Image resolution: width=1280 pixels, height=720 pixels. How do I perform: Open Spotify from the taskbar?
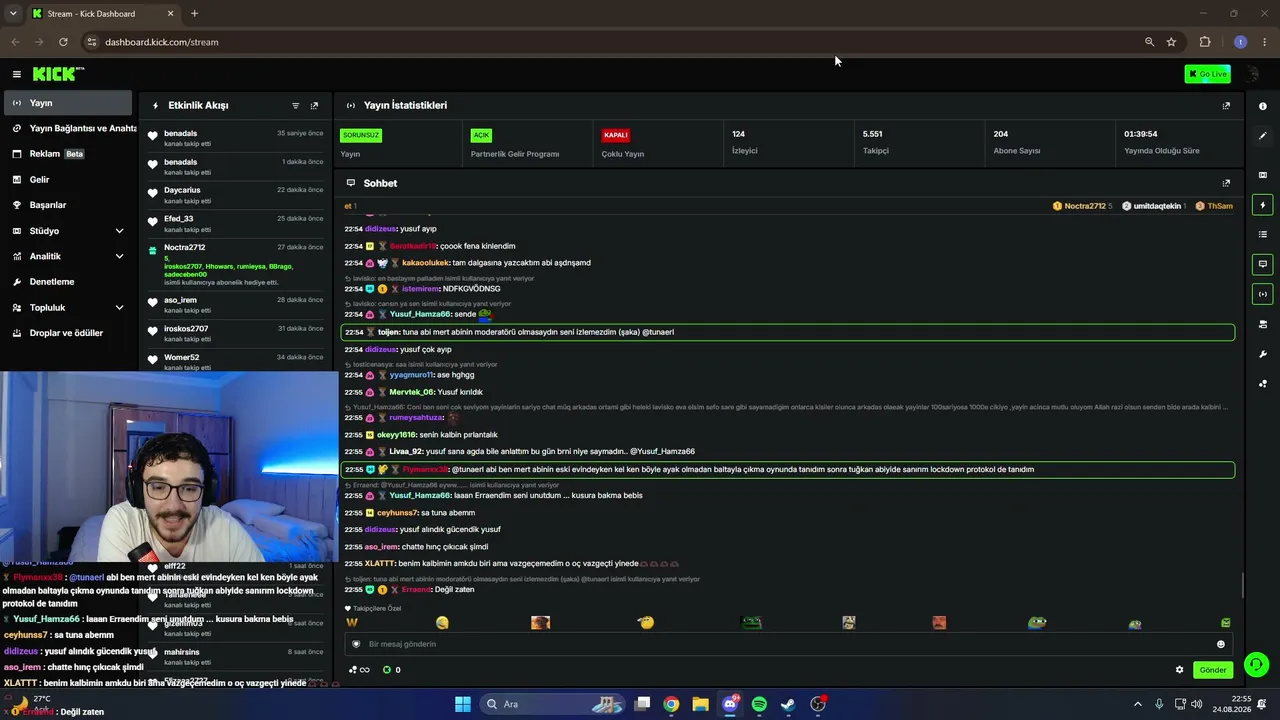pos(759,704)
